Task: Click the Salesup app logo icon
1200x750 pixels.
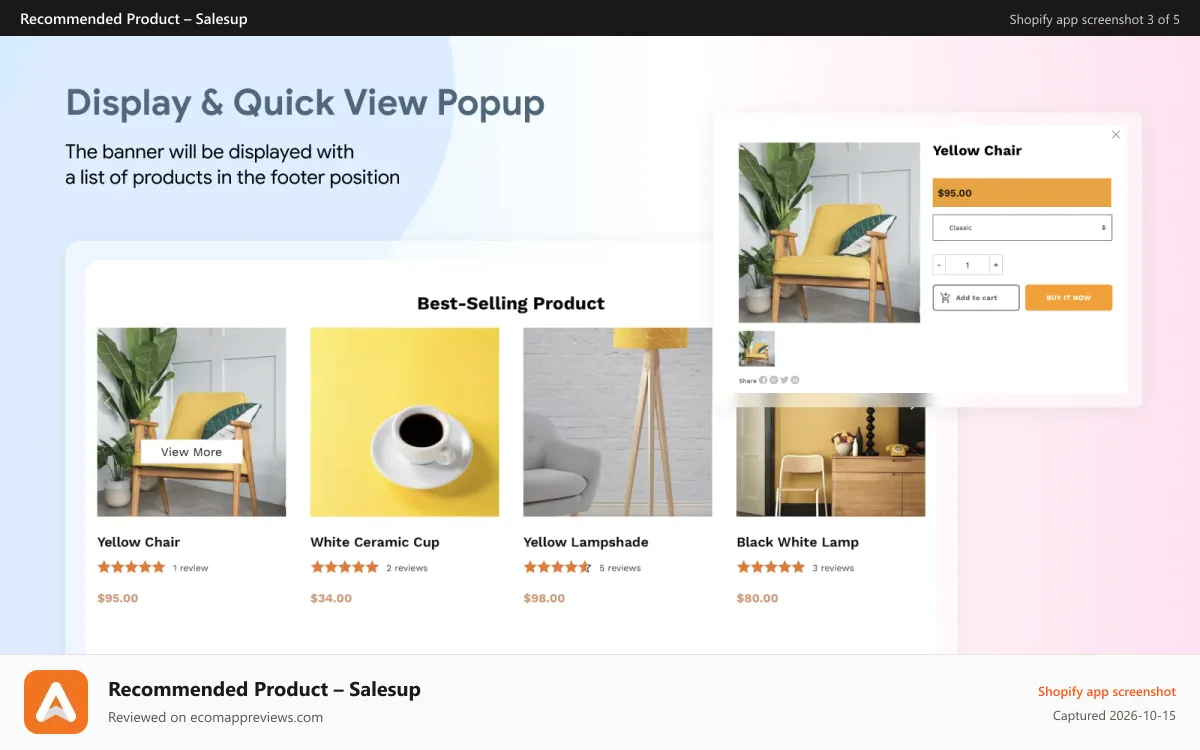Action: [56, 702]
